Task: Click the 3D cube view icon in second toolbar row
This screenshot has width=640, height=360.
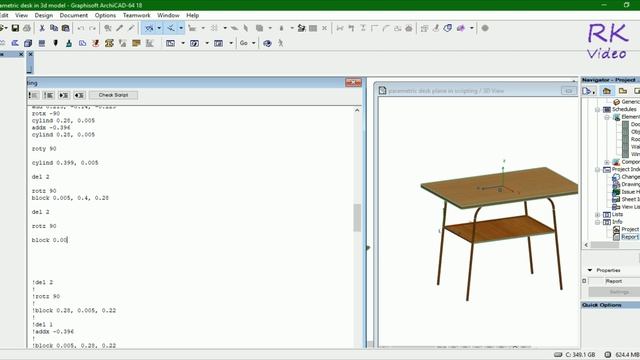Action: coord(28,43)
